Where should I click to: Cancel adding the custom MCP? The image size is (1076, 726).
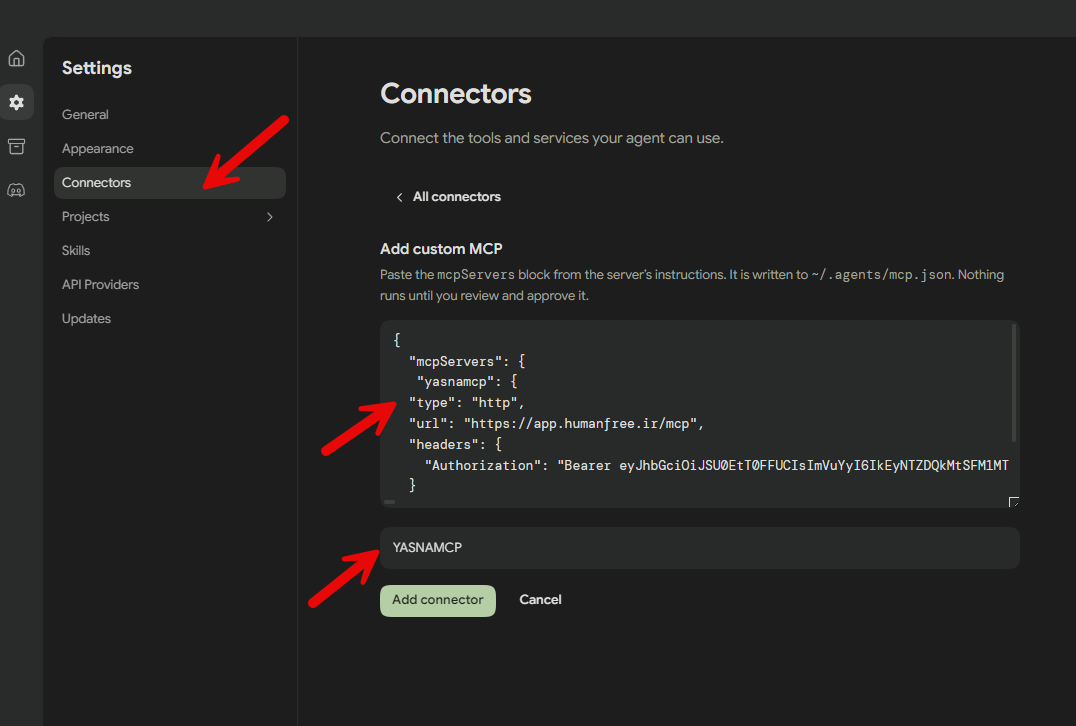point(540,600)
